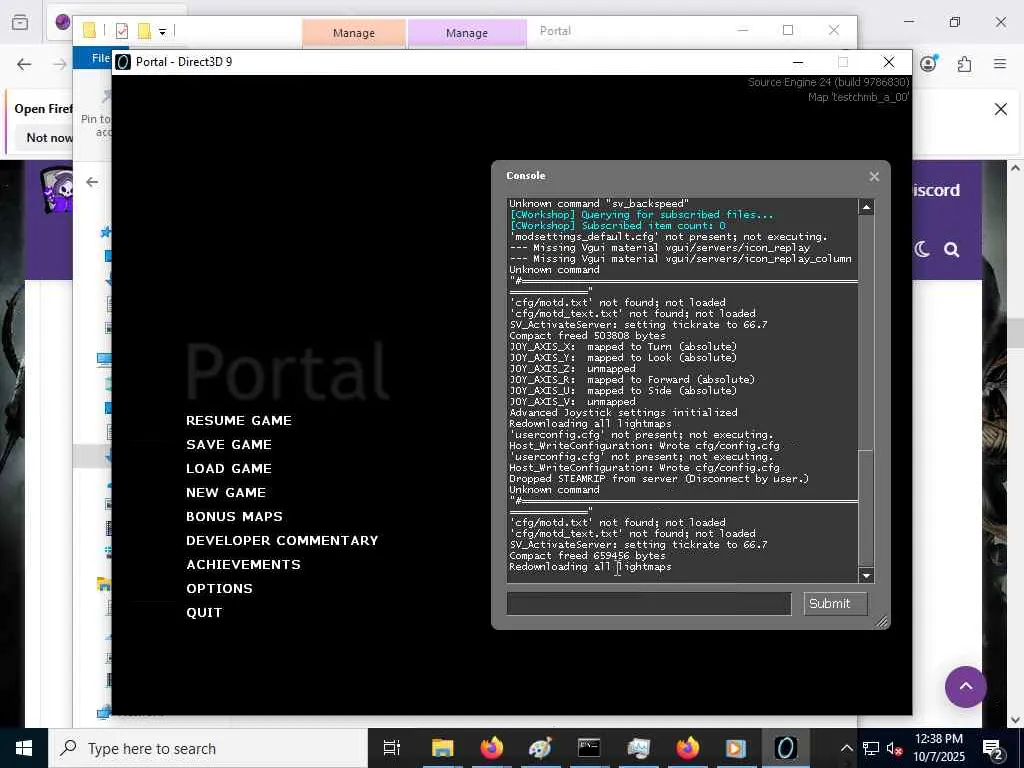Open the Windows Start menu
The height and width of the screenshot is (768, 1024).
click(24, 748)
